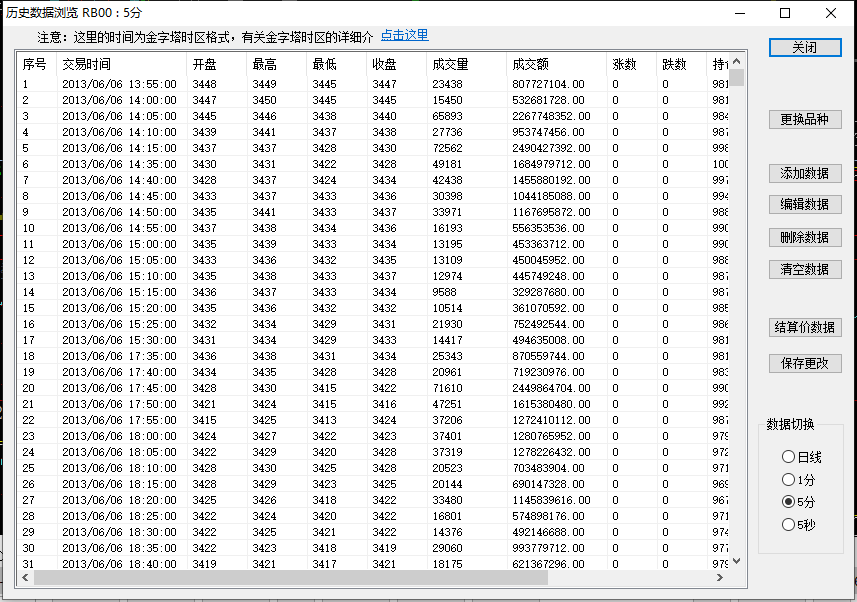The image size is (857, 602).
Task: Click the horizontal scrollbar right arrow
Action: [x=722, y=577]
